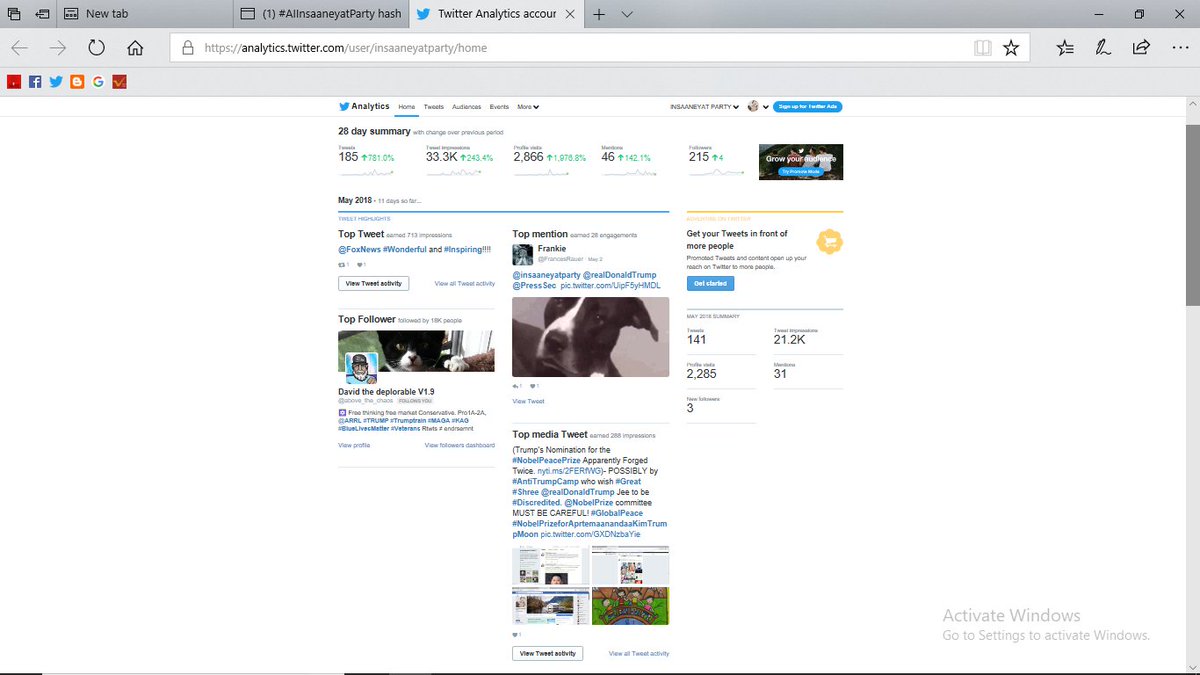The width and height of the screenshot is (1200, 675).
Task: Open Facebook favorites bar shortcut
Action: (x=35, y=82)
